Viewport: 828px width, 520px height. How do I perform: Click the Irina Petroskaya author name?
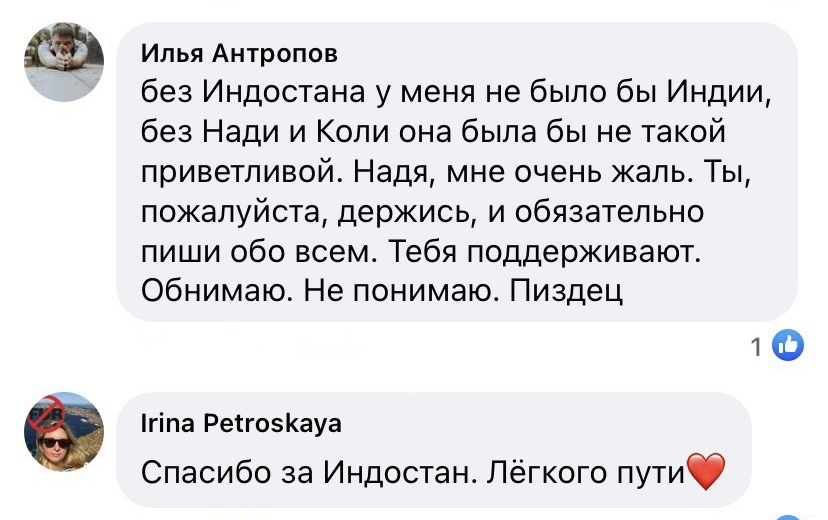tap(241, 423)
